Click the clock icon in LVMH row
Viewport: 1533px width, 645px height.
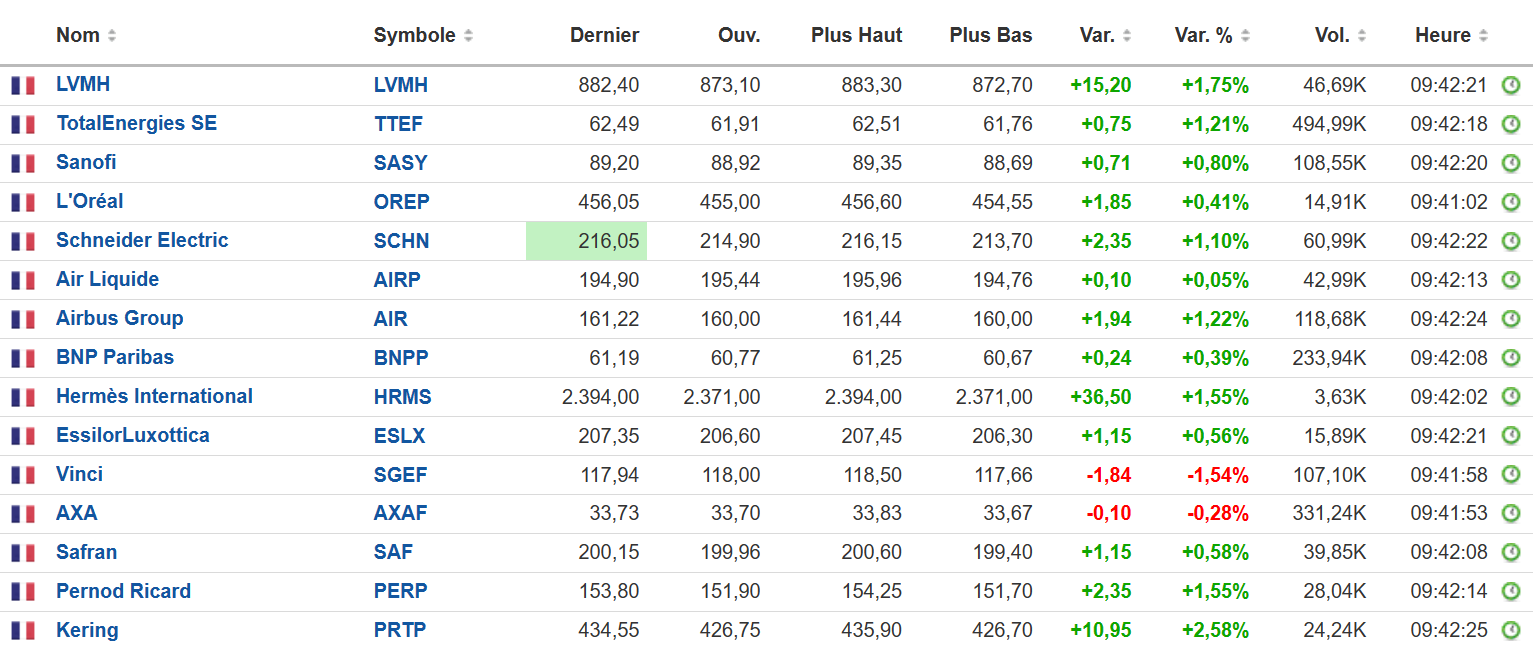coord(1510,85)
